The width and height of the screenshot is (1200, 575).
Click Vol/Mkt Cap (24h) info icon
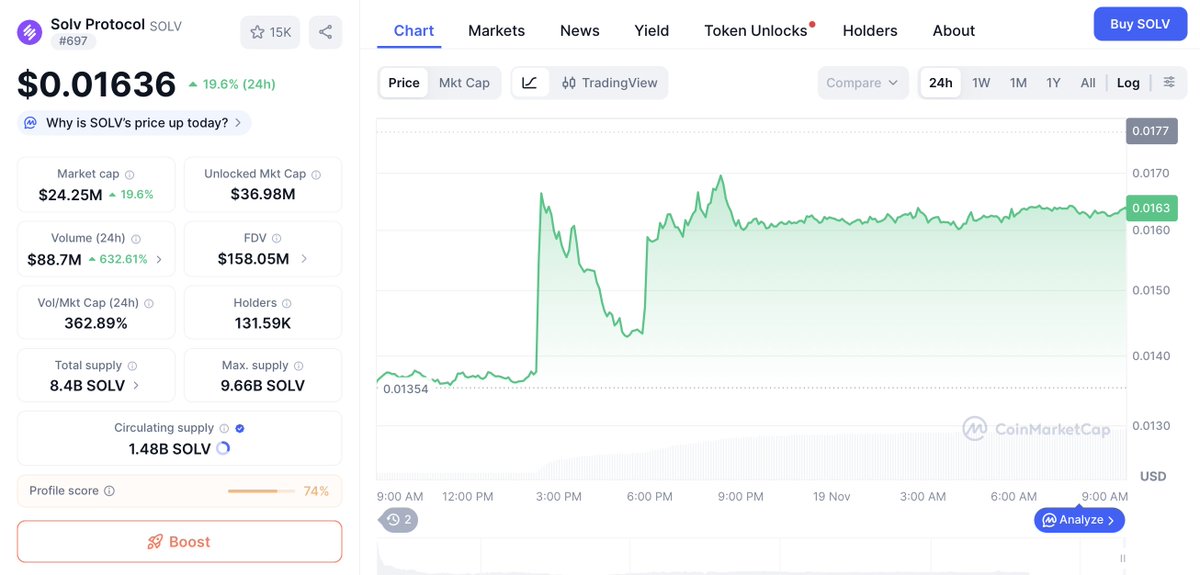149,303
